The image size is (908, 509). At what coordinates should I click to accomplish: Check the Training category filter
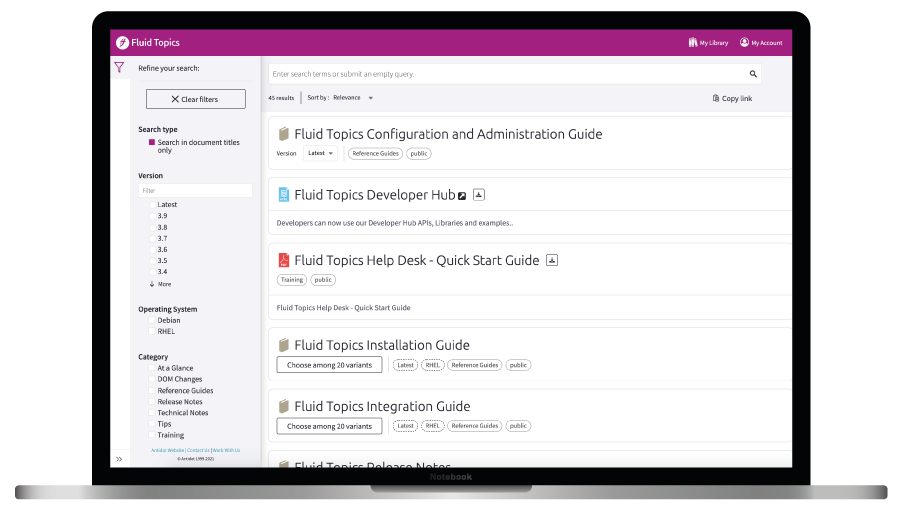tap(152, 435)
